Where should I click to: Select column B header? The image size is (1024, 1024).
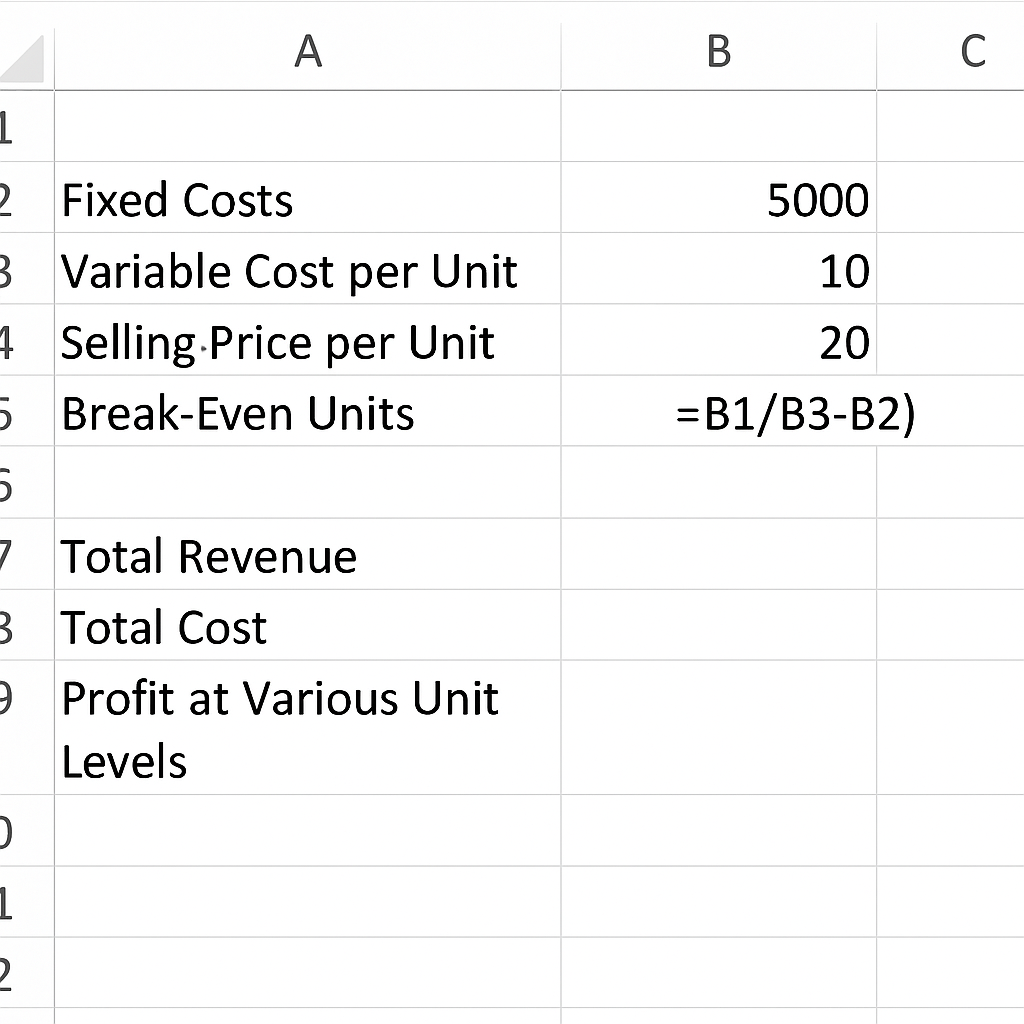point(718,52)
